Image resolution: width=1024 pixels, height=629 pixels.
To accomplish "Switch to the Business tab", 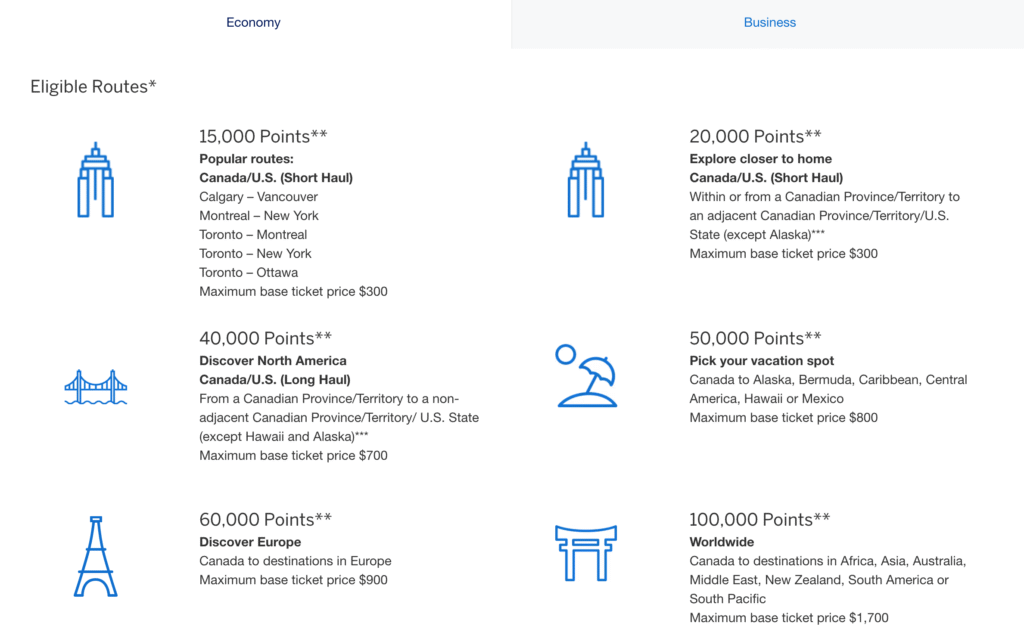I will click(x=769, y=22).
